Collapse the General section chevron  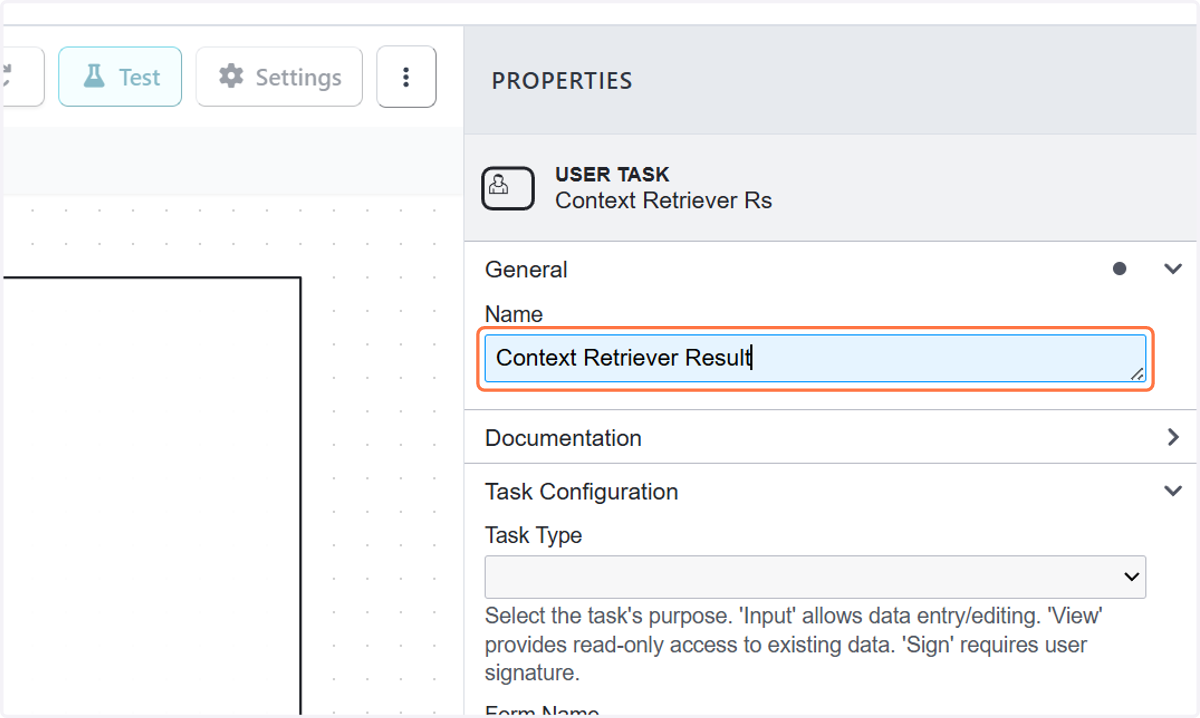[x=1173, y=269]
